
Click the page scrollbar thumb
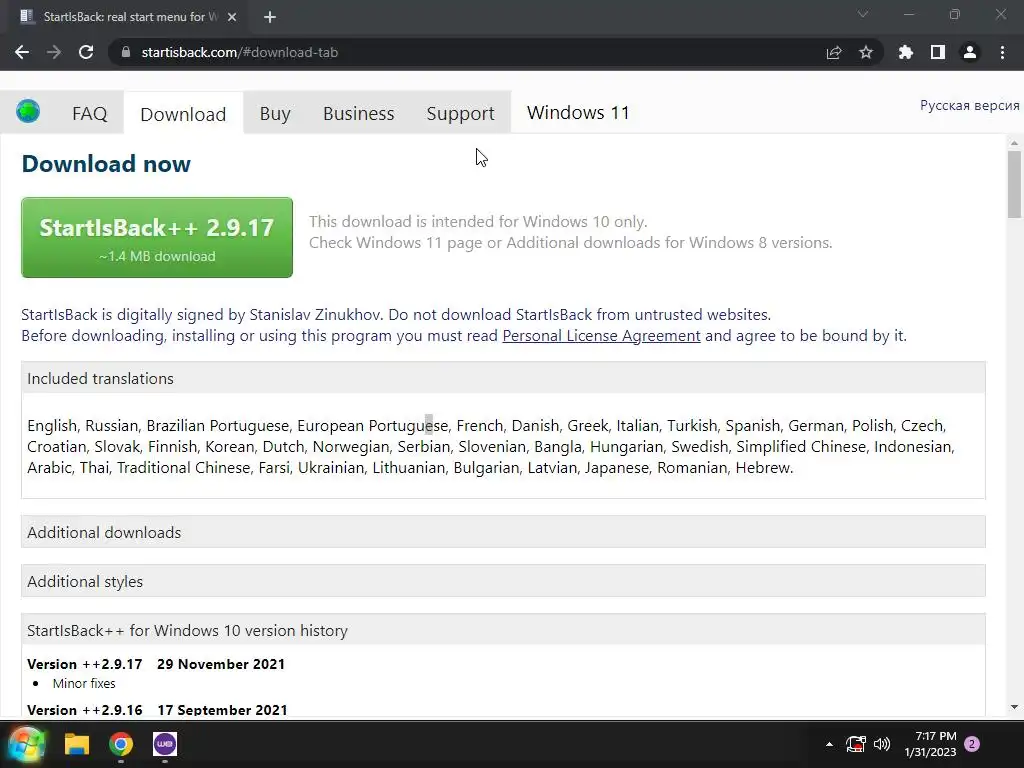1014,184
